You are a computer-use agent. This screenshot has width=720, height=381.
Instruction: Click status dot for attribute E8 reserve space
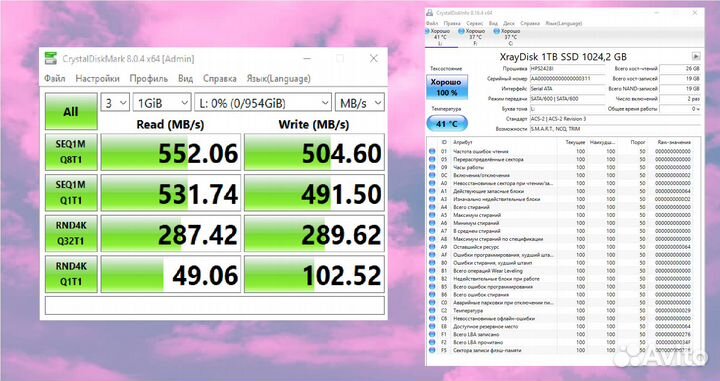click(432, 326)
